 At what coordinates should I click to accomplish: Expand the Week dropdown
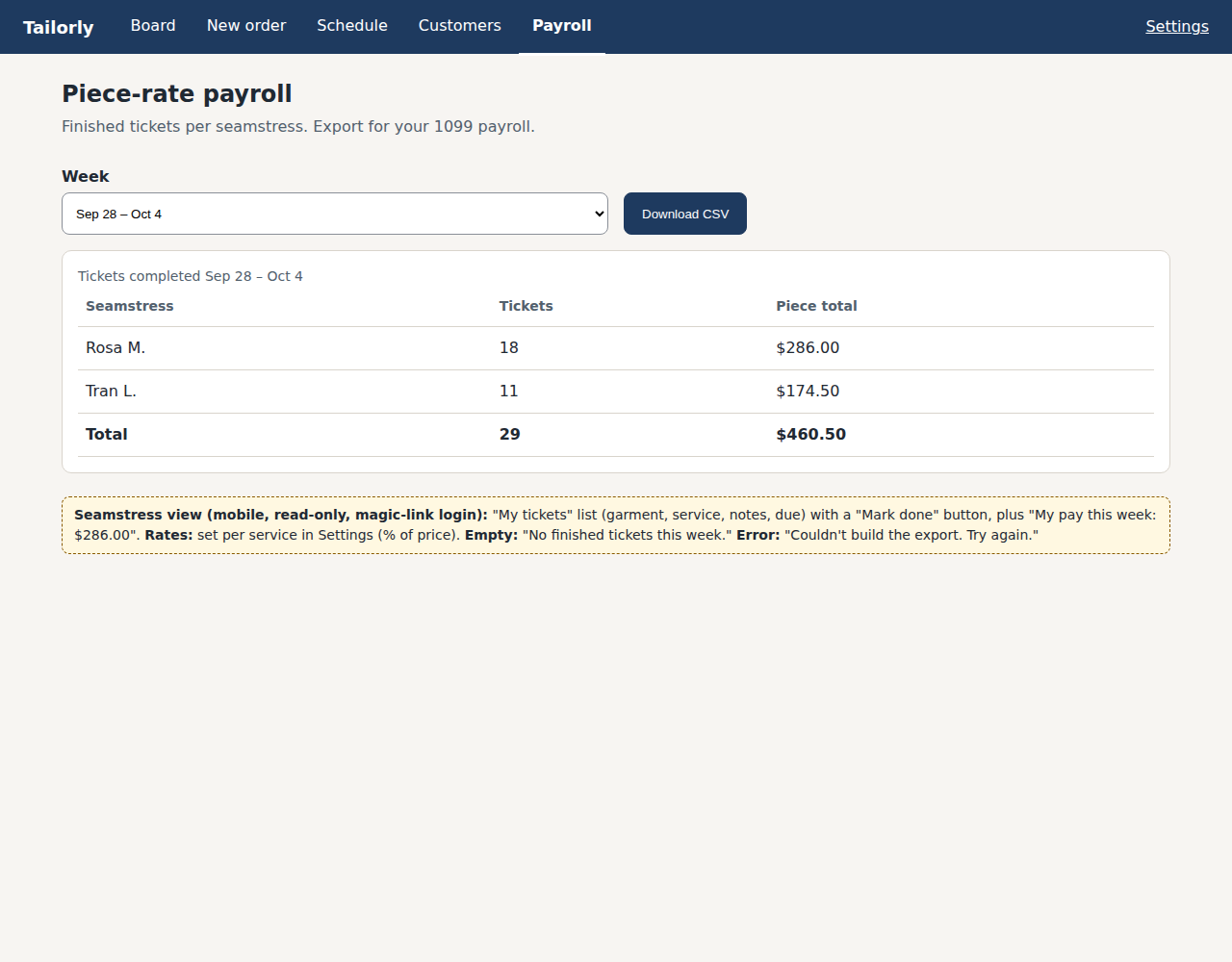pos(335,214)
